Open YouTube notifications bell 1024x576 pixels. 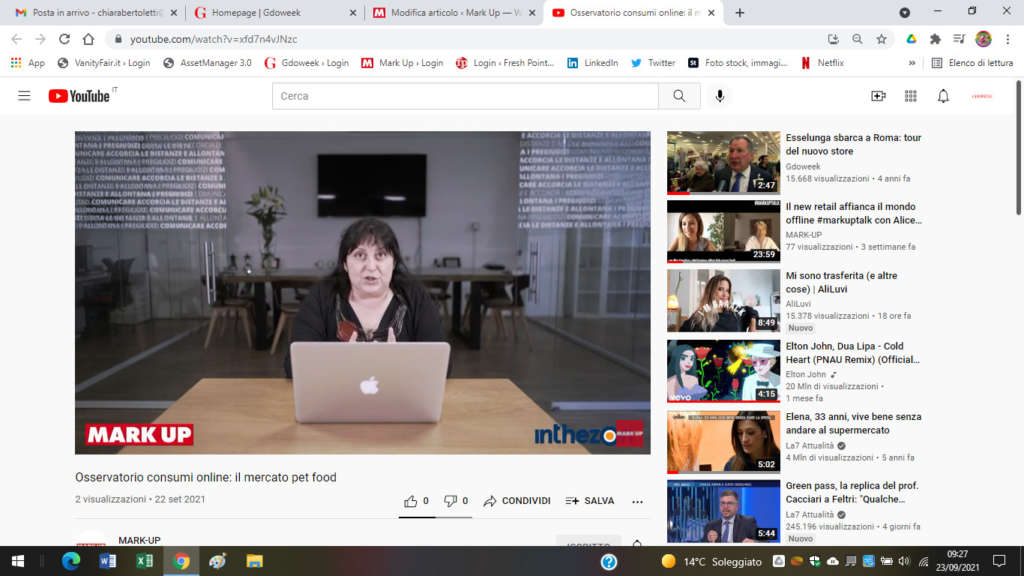pos(943,96)
